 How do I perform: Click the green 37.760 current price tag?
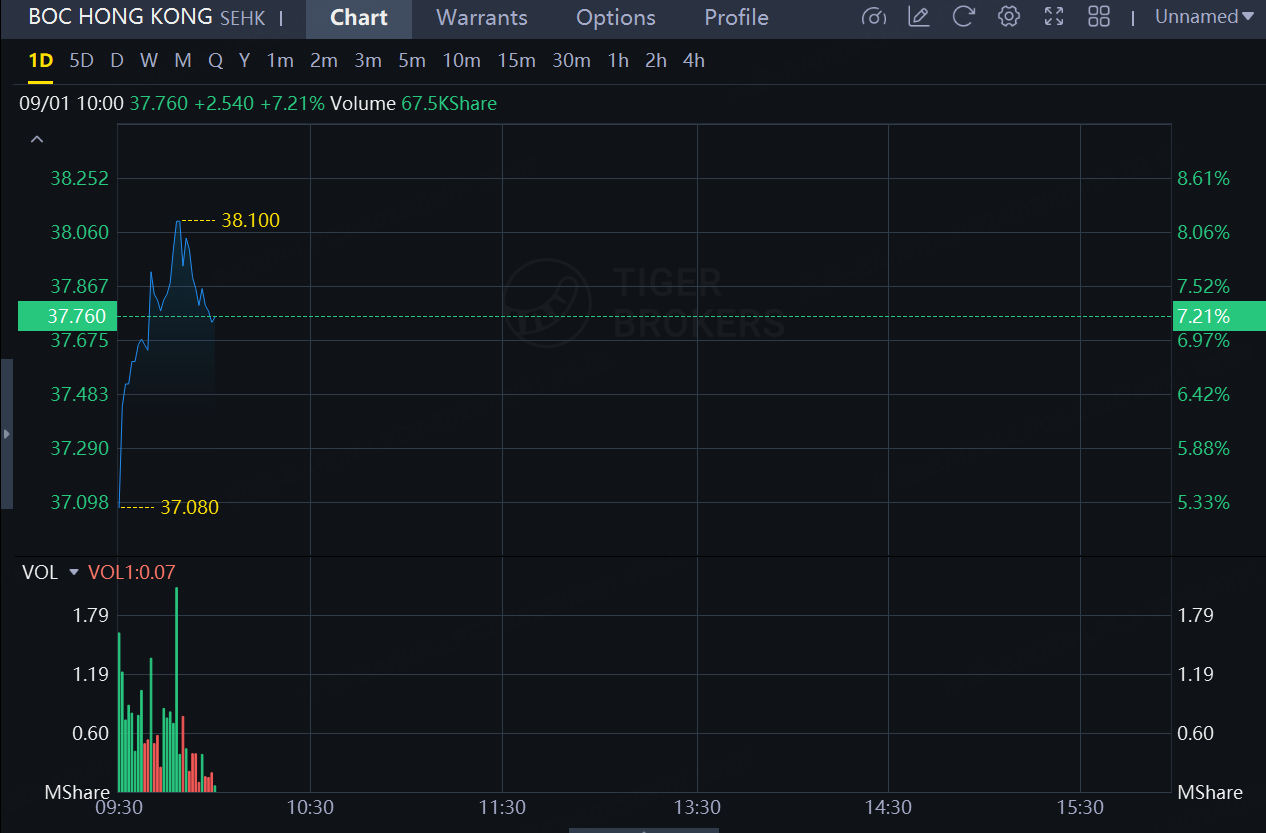point(67,316)
